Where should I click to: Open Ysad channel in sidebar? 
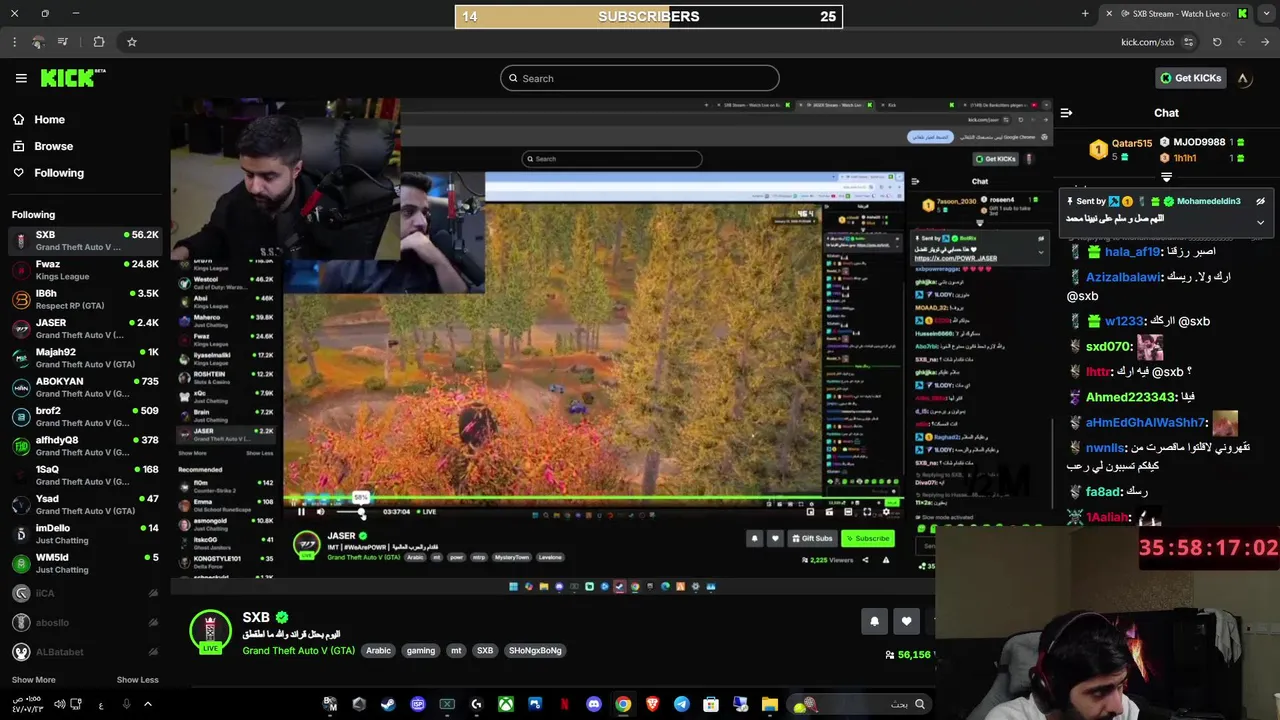tap(85, 504)
